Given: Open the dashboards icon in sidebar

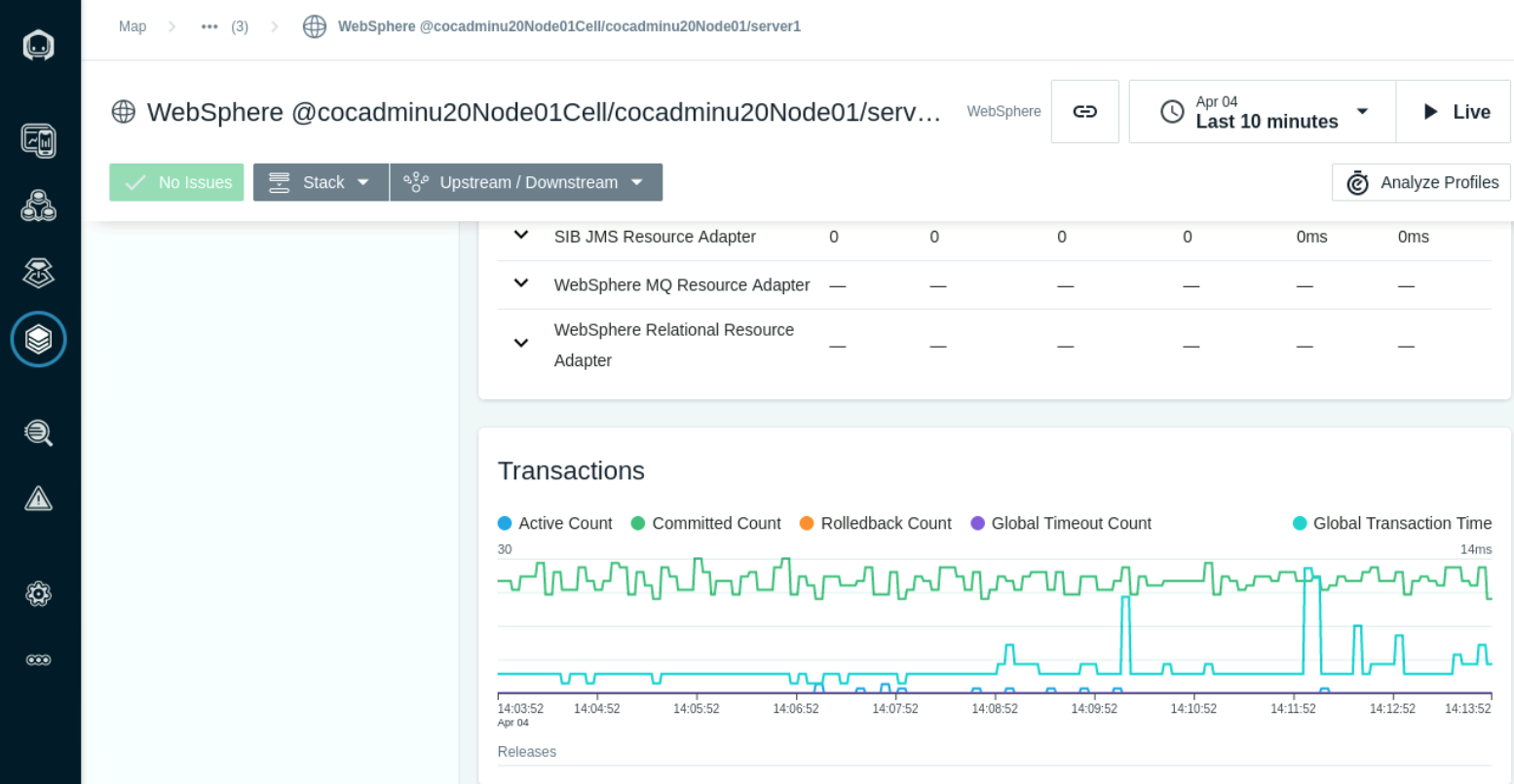Looking at the screenshot, I should (39, 141).
